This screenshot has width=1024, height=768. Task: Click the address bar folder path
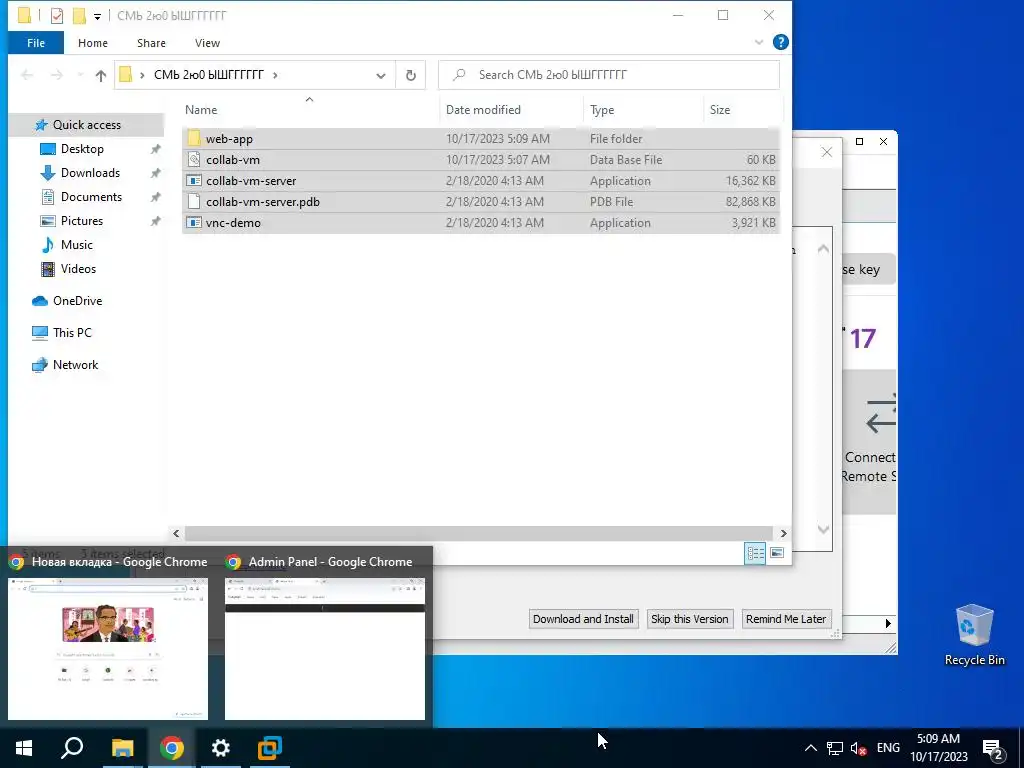pos(209,75)
